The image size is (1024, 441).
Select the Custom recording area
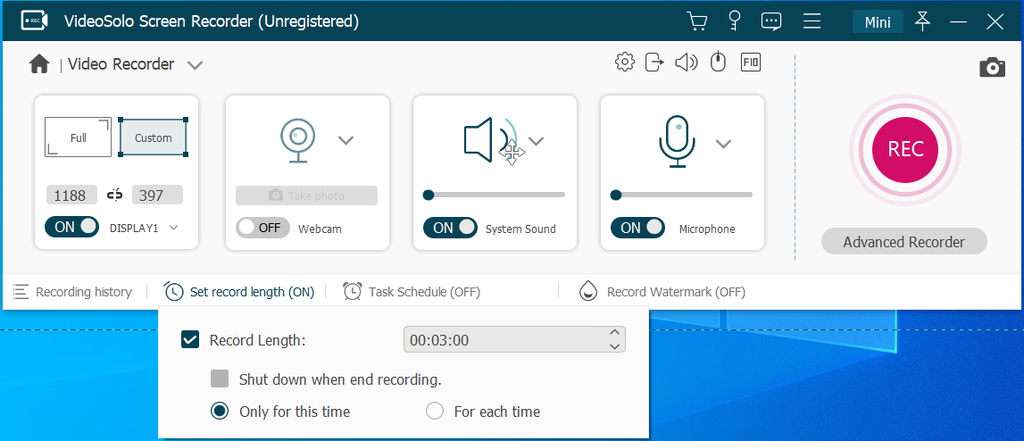pyautogui.click(x=153, y=138)
